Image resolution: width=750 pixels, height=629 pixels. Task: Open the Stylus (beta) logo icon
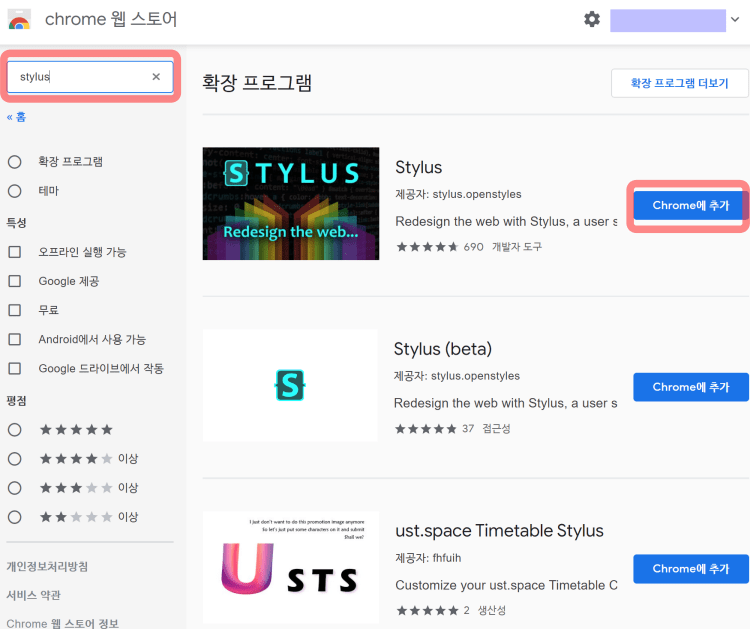(x=290, y=385)
